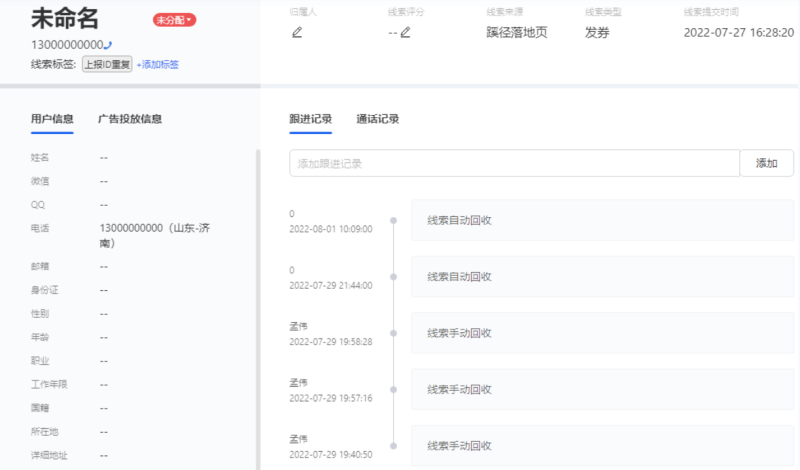This screenshot has width=800, height=470.
Task: Click the timestamp 2022-07-29 19:40:50
Action: point(331,454)
